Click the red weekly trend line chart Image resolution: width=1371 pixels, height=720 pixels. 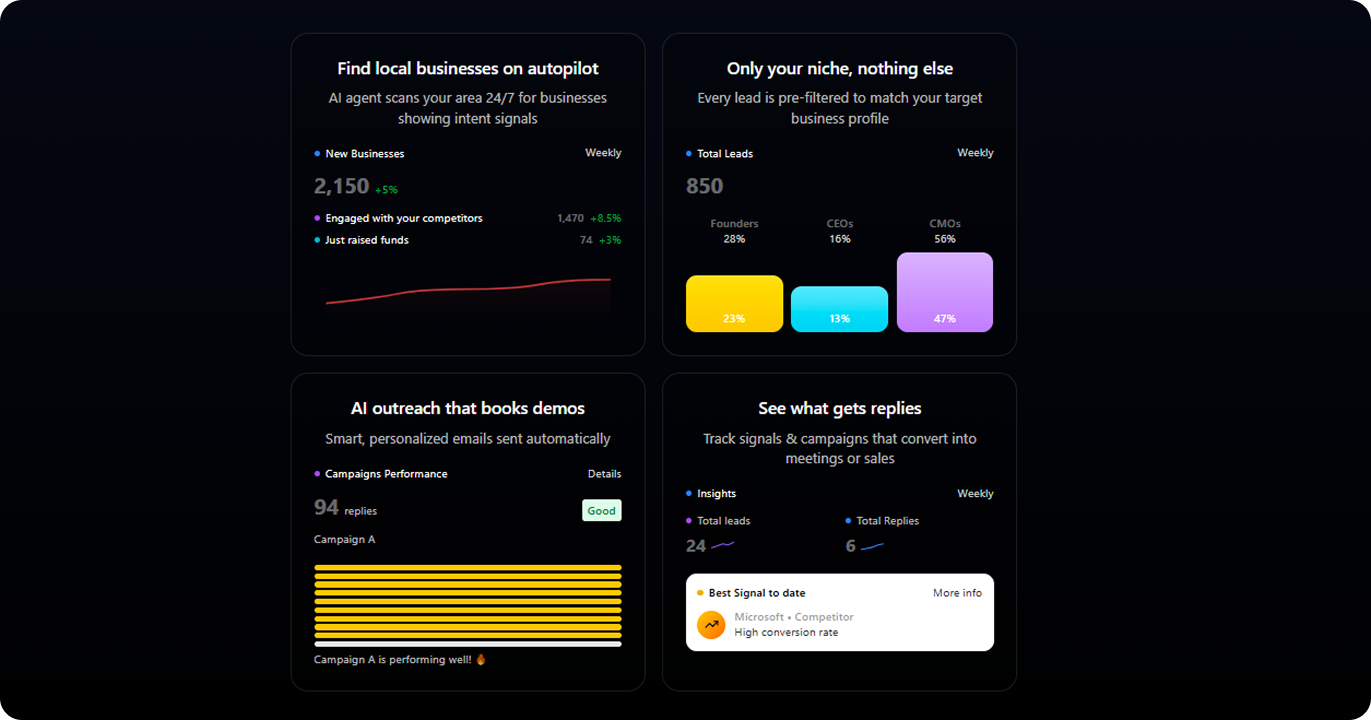467,292
